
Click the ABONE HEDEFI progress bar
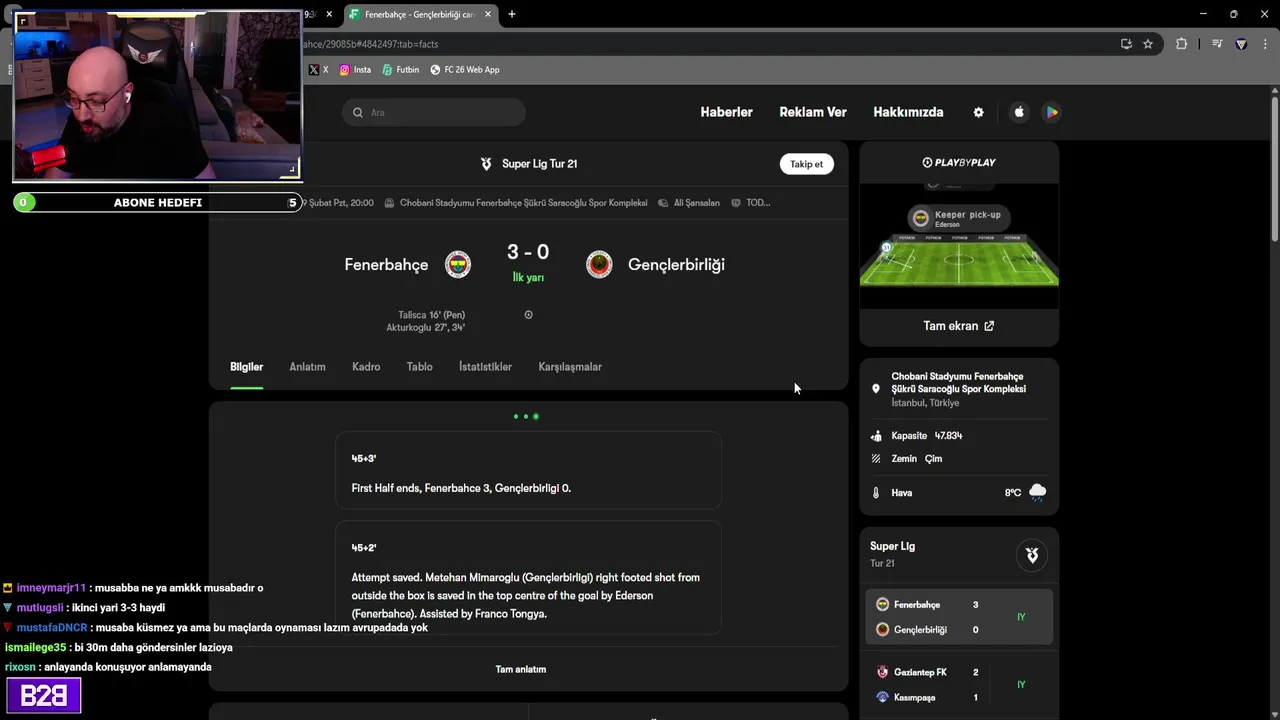157,202
